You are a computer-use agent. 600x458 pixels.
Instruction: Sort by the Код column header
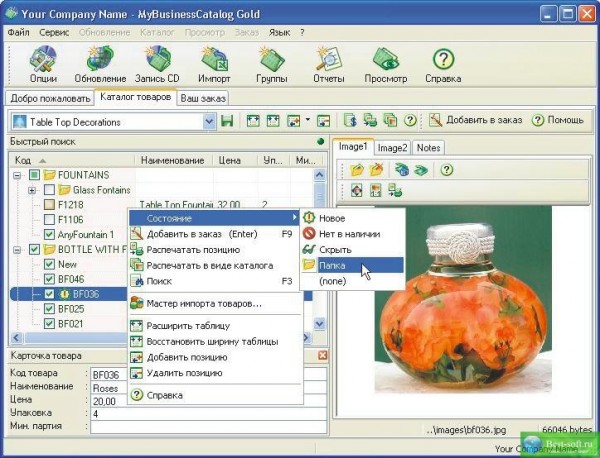72,160
